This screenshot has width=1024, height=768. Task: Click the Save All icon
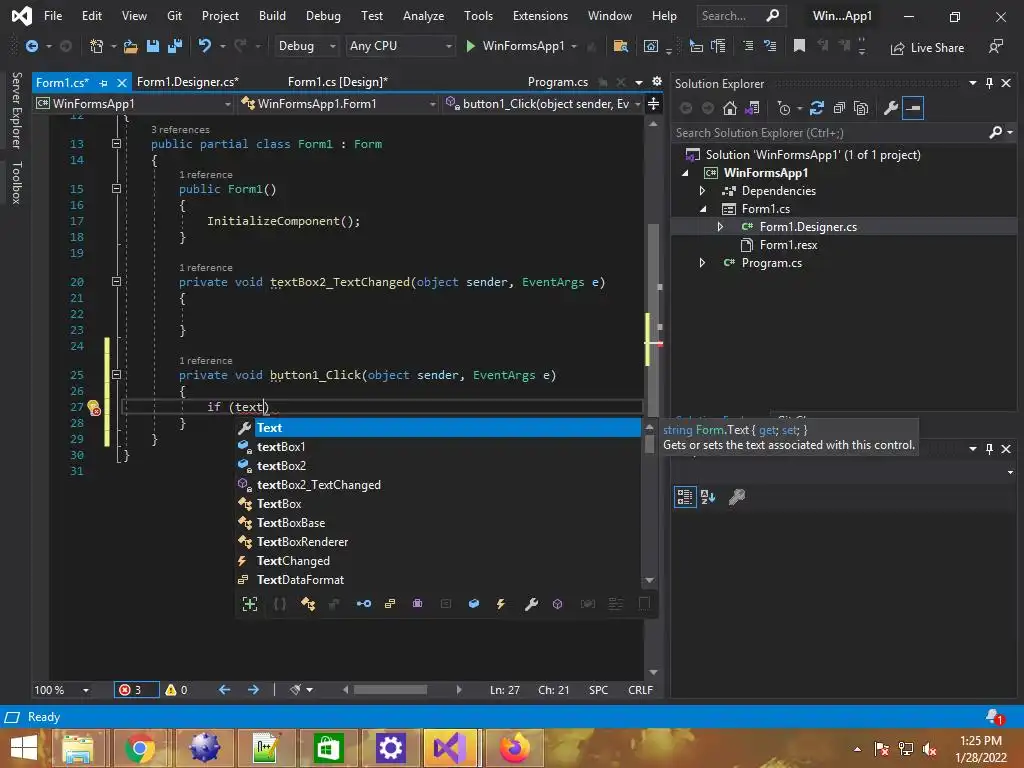click(x=175, y=46)
